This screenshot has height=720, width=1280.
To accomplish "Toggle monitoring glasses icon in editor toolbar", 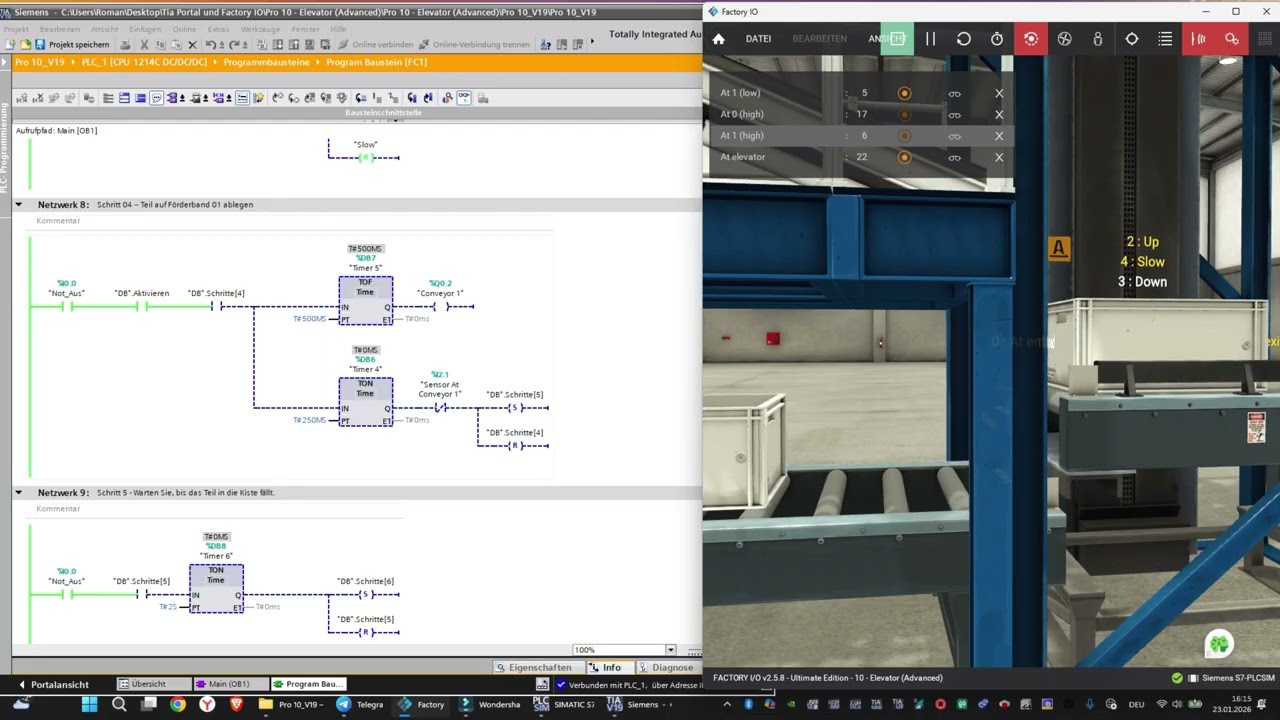I will tap(464, 98).
